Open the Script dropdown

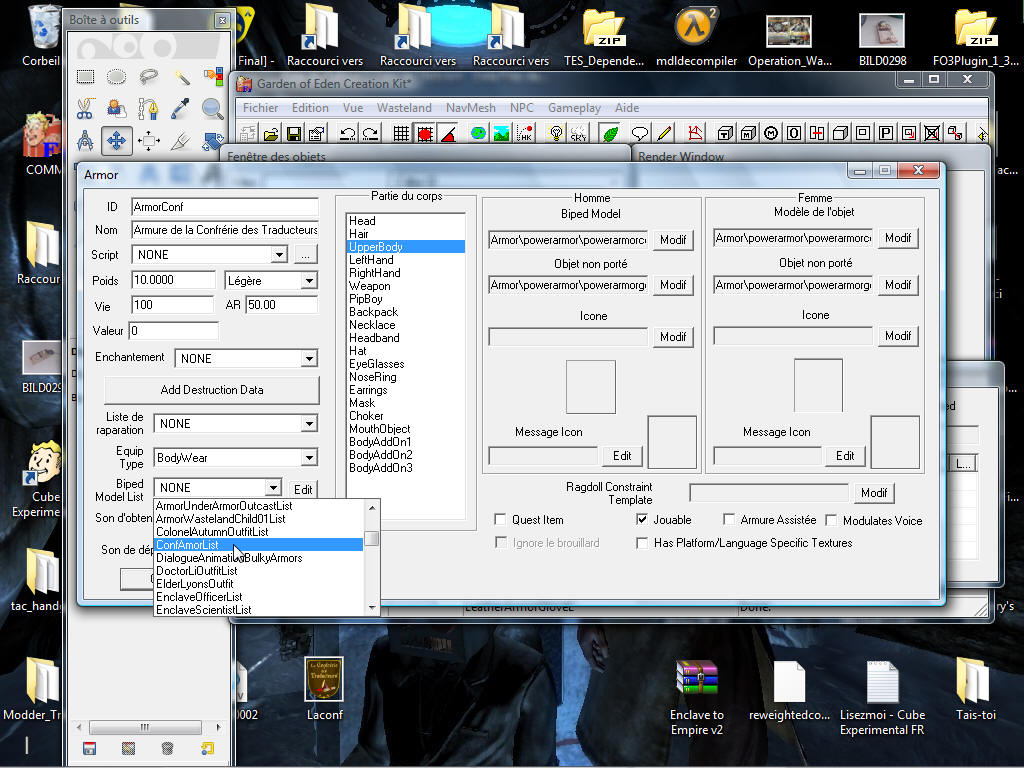pyautogui.click(x=280, y=255)
